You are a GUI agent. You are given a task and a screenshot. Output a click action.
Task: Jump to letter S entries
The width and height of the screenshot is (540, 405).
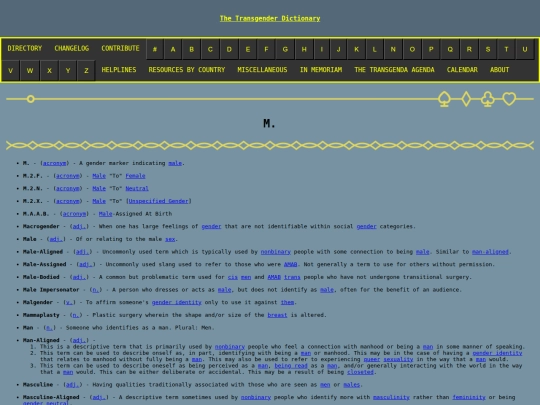pos(488,49)
